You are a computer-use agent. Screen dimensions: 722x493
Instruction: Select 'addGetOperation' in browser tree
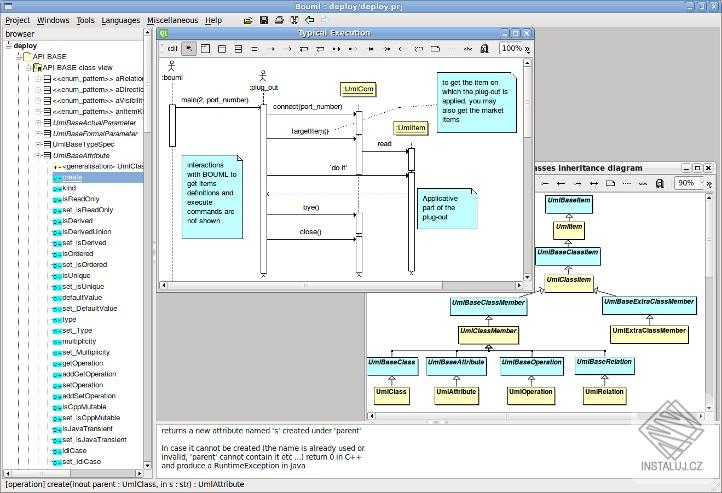(x=89, y=374)
